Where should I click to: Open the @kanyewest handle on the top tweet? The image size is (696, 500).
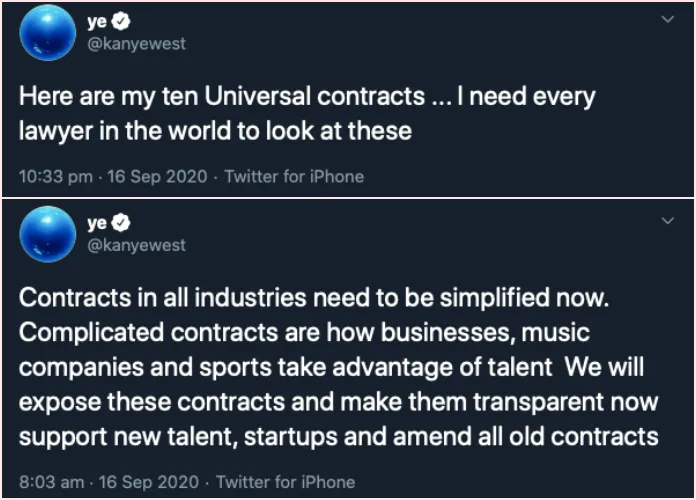[137, 46]
